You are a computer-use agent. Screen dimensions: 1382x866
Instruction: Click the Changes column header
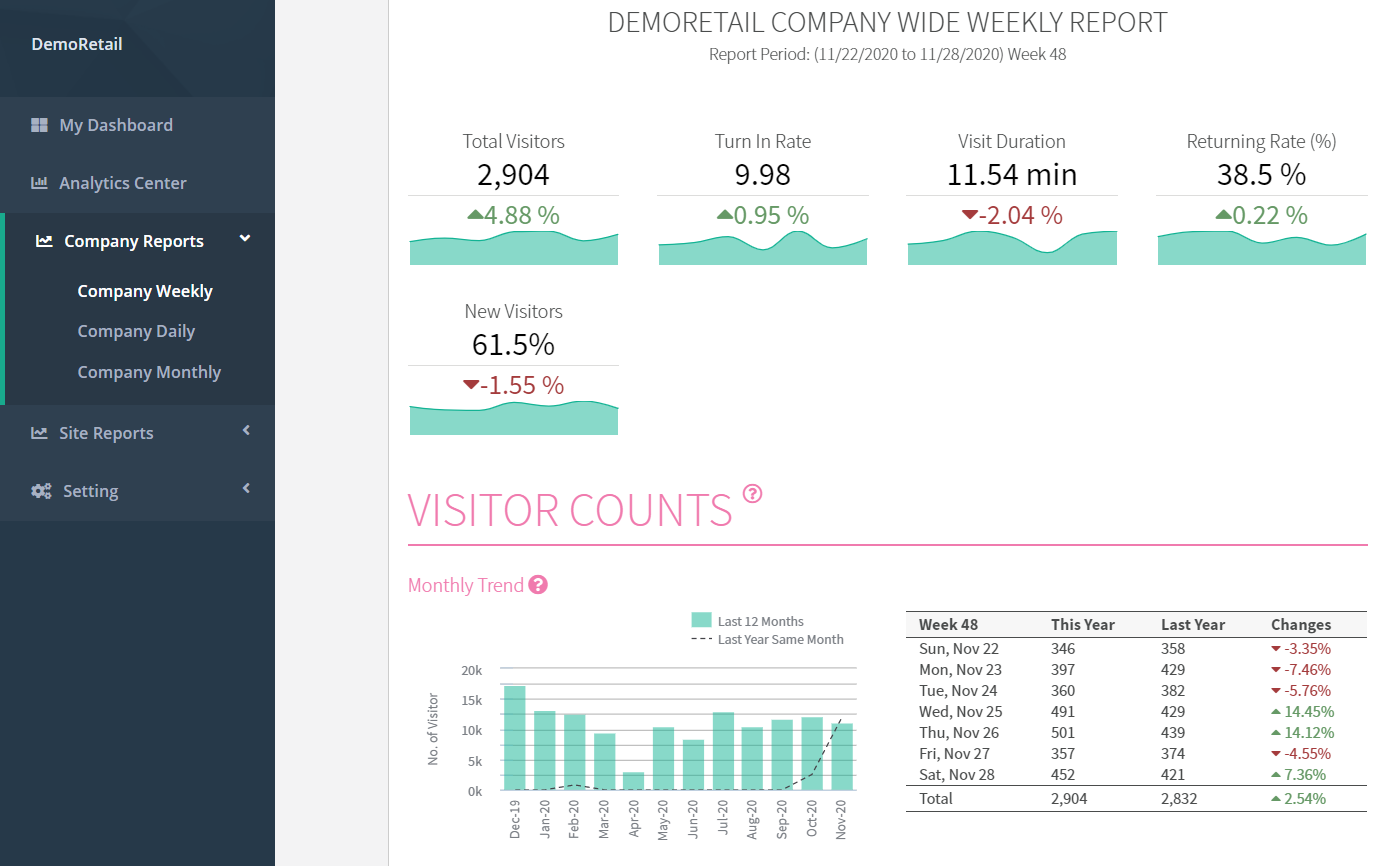tap(1301, 624)
